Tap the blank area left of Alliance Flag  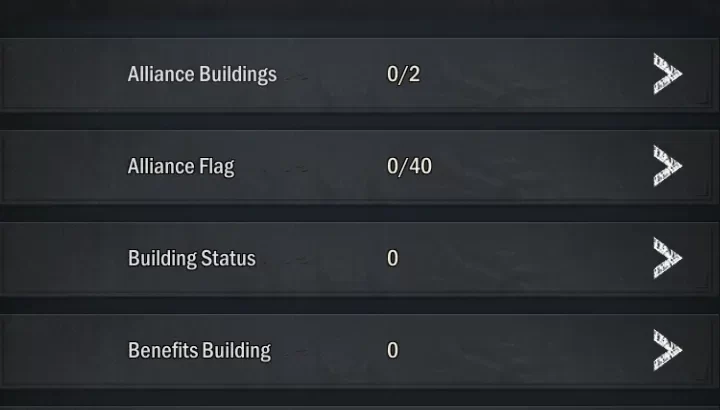tap(62, 166)
